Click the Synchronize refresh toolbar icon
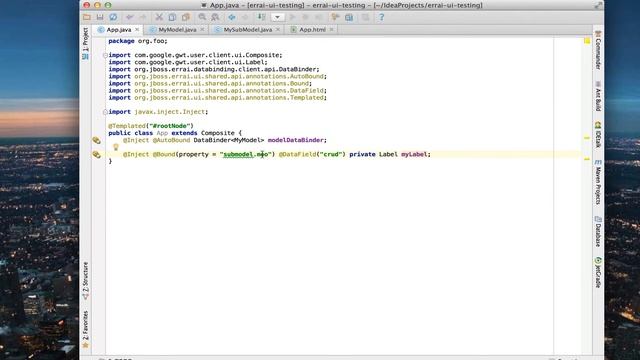 tap(113, 17)
